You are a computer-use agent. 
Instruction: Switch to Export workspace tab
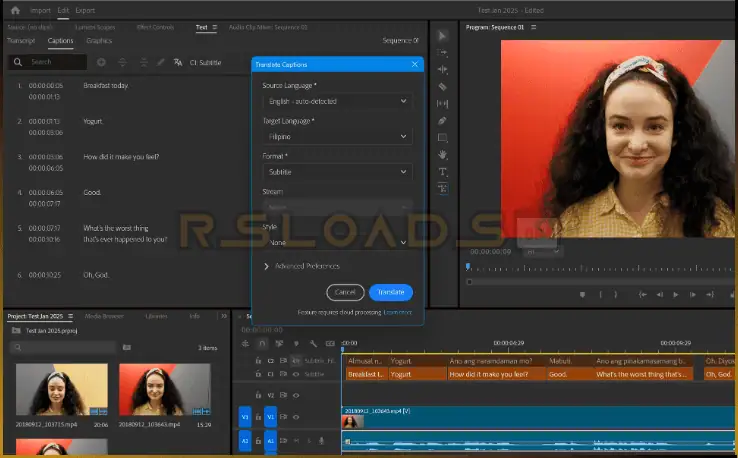click(85, 10)
